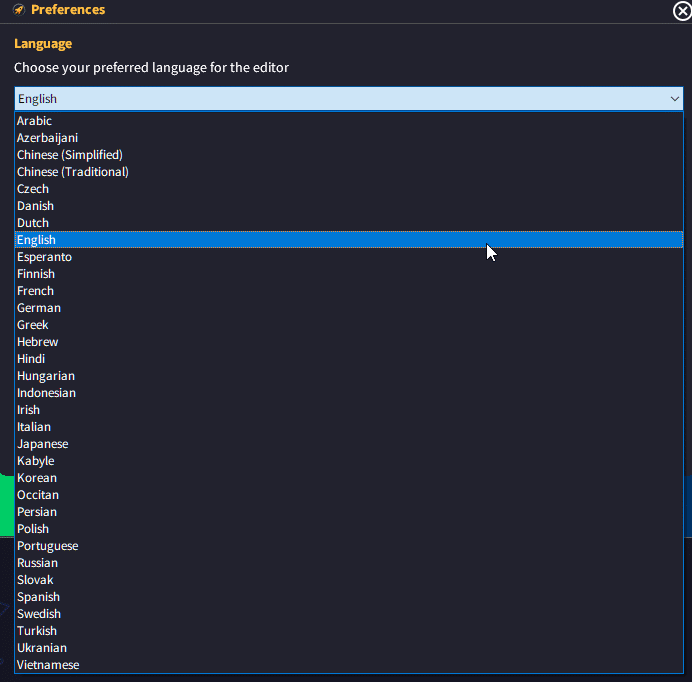Screen dimensions: 692x682
Task: Select Greek language option
Action: pyautogui.click(x=349, y=324)
